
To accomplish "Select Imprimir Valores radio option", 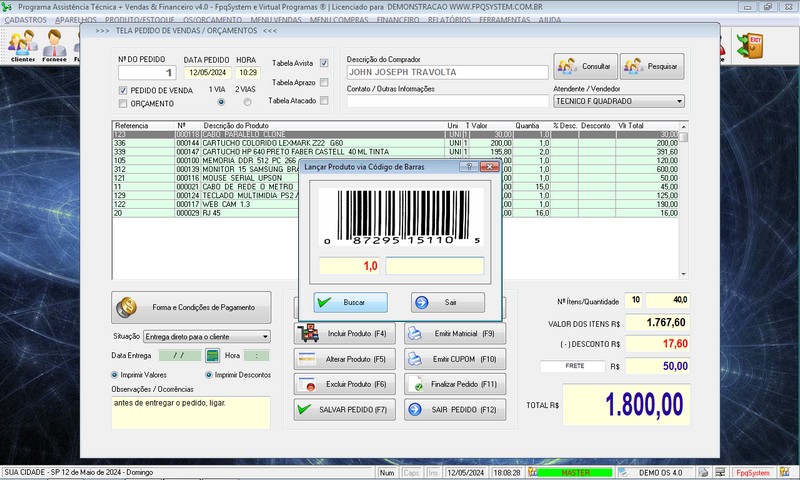I will point(114,375).
